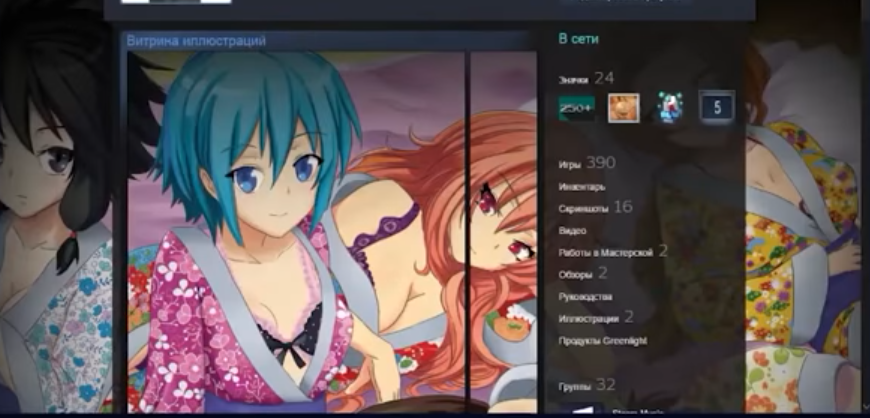The height and width of the screenshot is (418, 870).
Task: Open the large blue-haired girl artwork
Action: pyautogui.click(x=296, y=232)
